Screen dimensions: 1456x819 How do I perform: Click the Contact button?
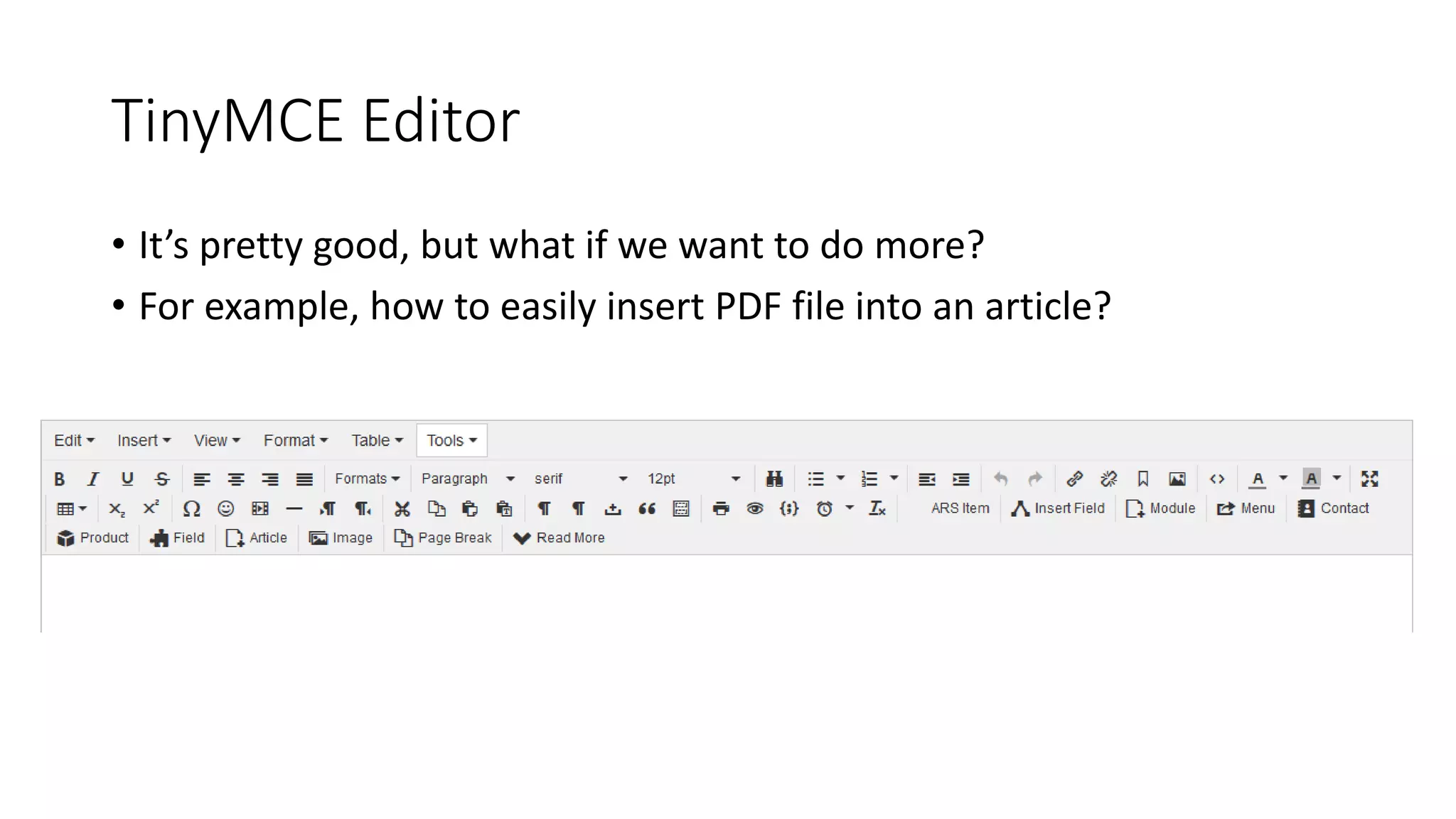[1334, 508]
